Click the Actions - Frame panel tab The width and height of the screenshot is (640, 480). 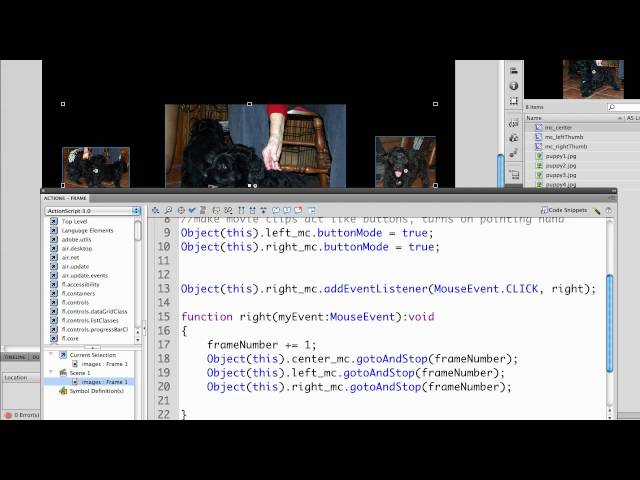(65, 198)
